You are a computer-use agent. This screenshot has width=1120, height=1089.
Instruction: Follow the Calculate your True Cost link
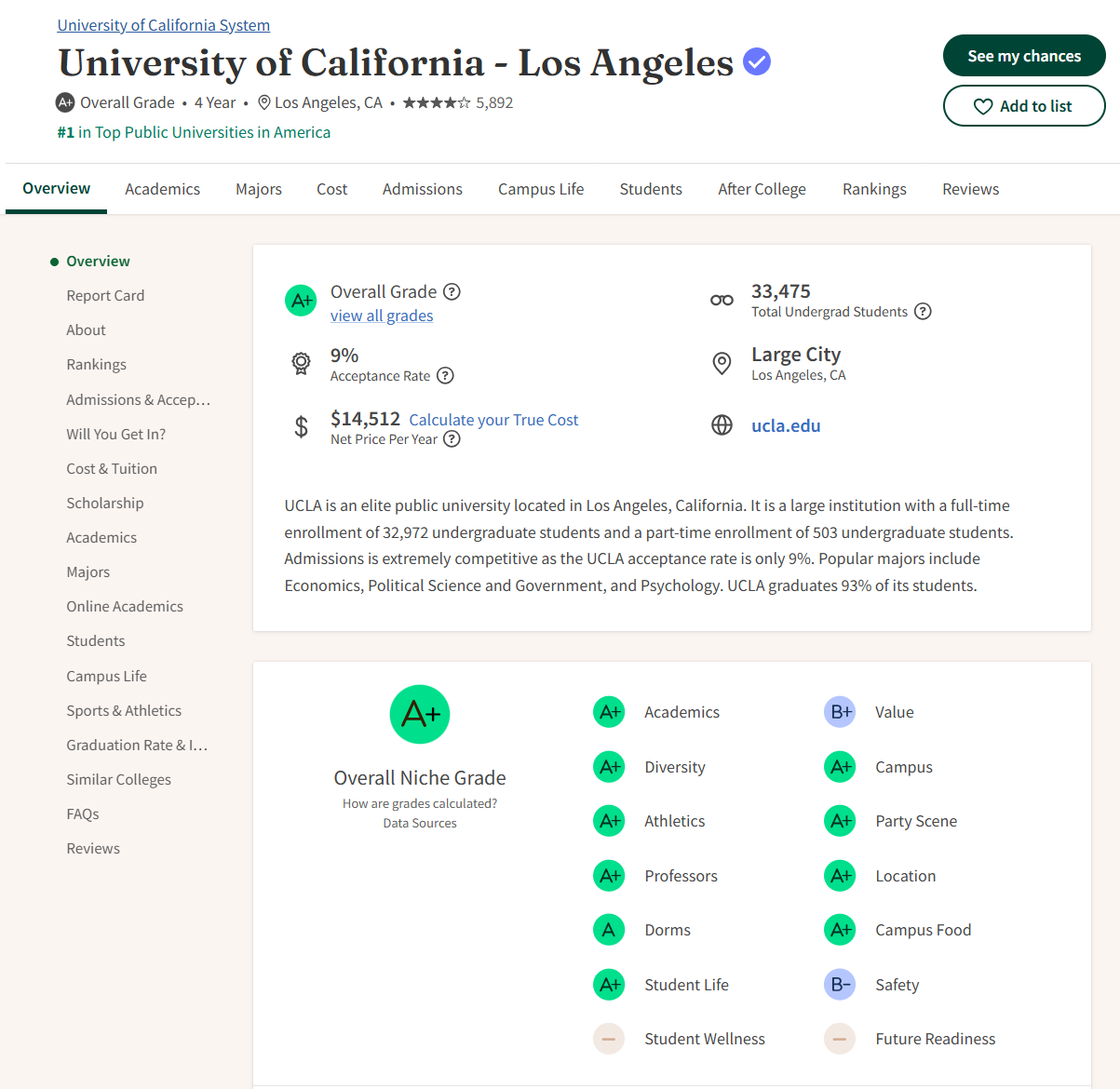(x=493, y=420)
